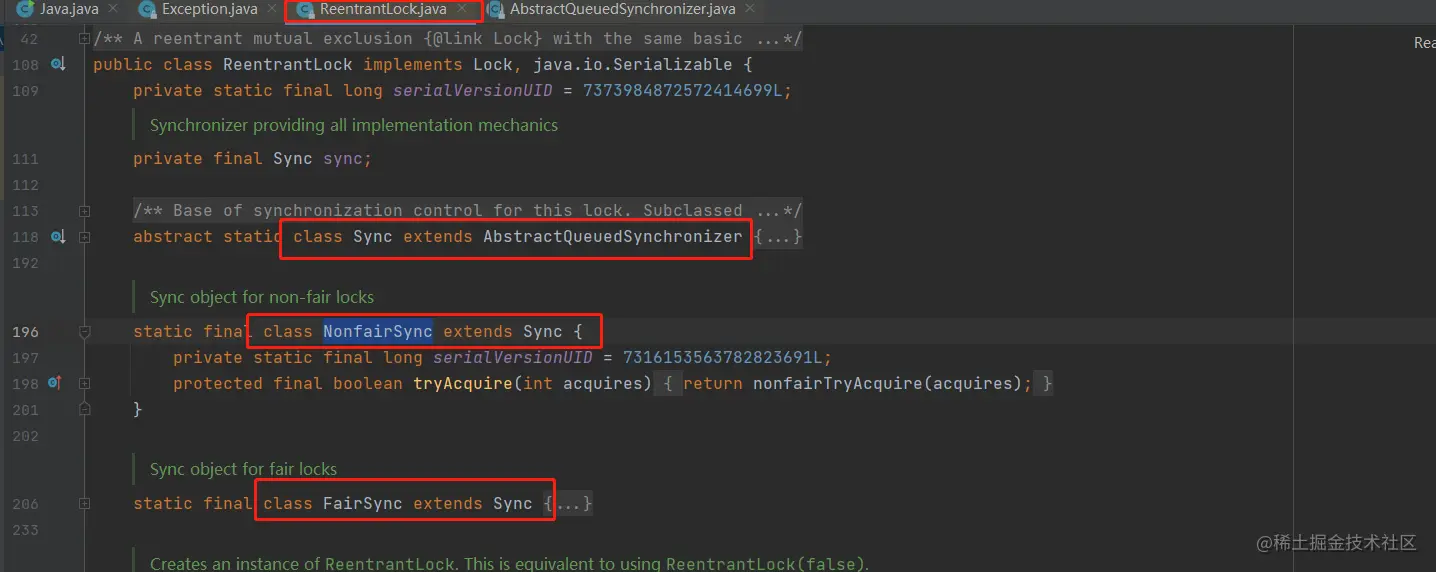1436x572 pixels.
Task: Click the override gutter icon on line 198
Action: [x=56, y=383]
